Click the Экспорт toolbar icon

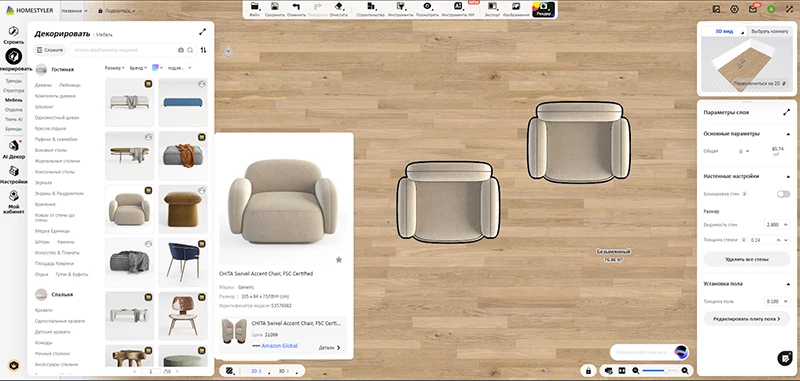[492, 9]
